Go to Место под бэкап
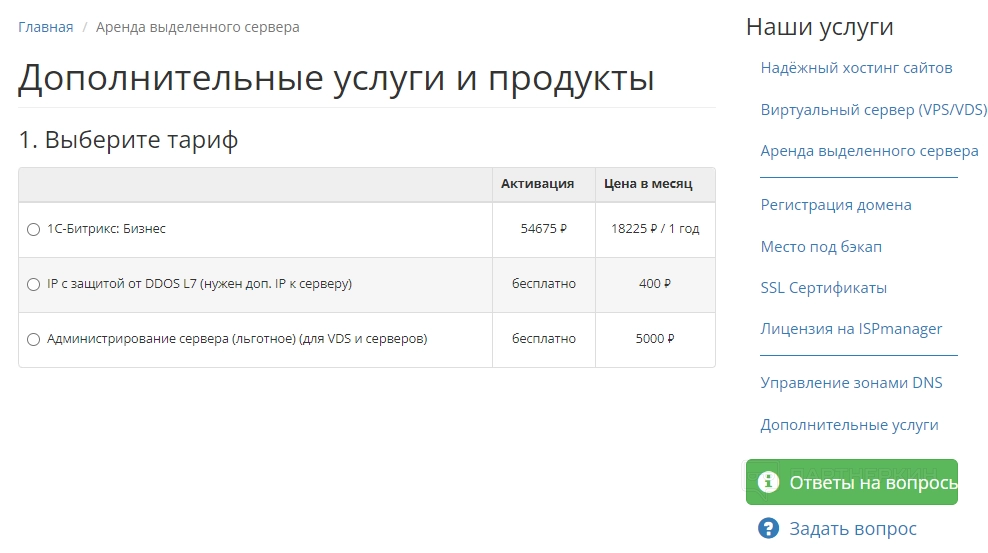This screenshot has height=553, width=988. pyautogui.click(x=821, y=247)
